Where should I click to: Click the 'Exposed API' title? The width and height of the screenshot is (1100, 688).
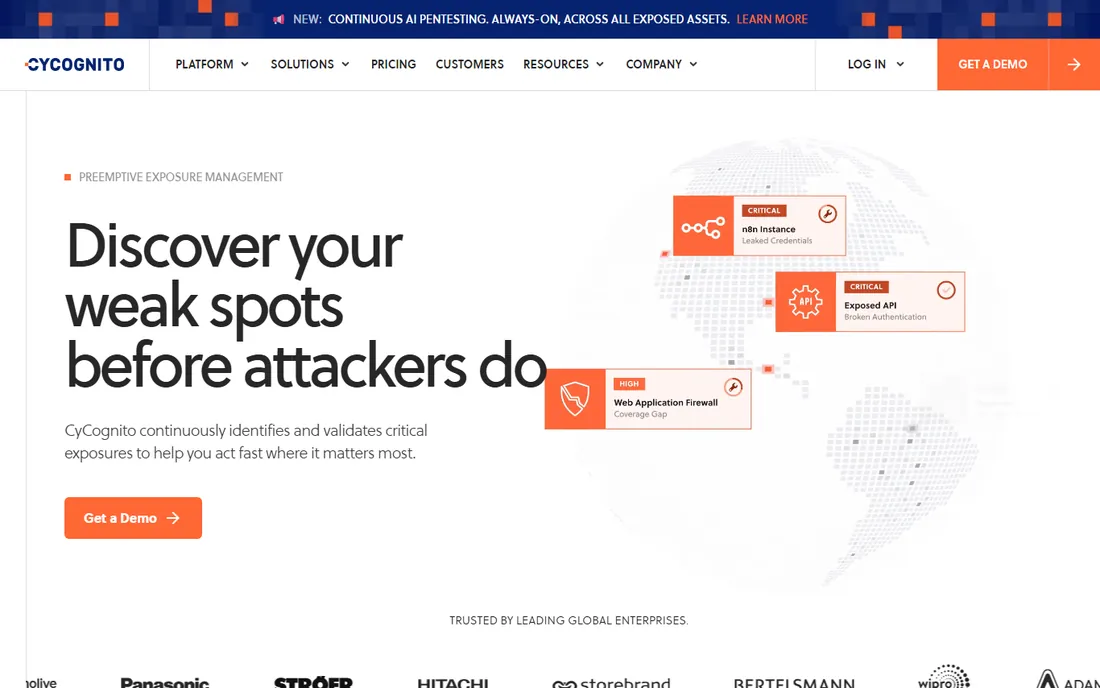coord(871,306)
